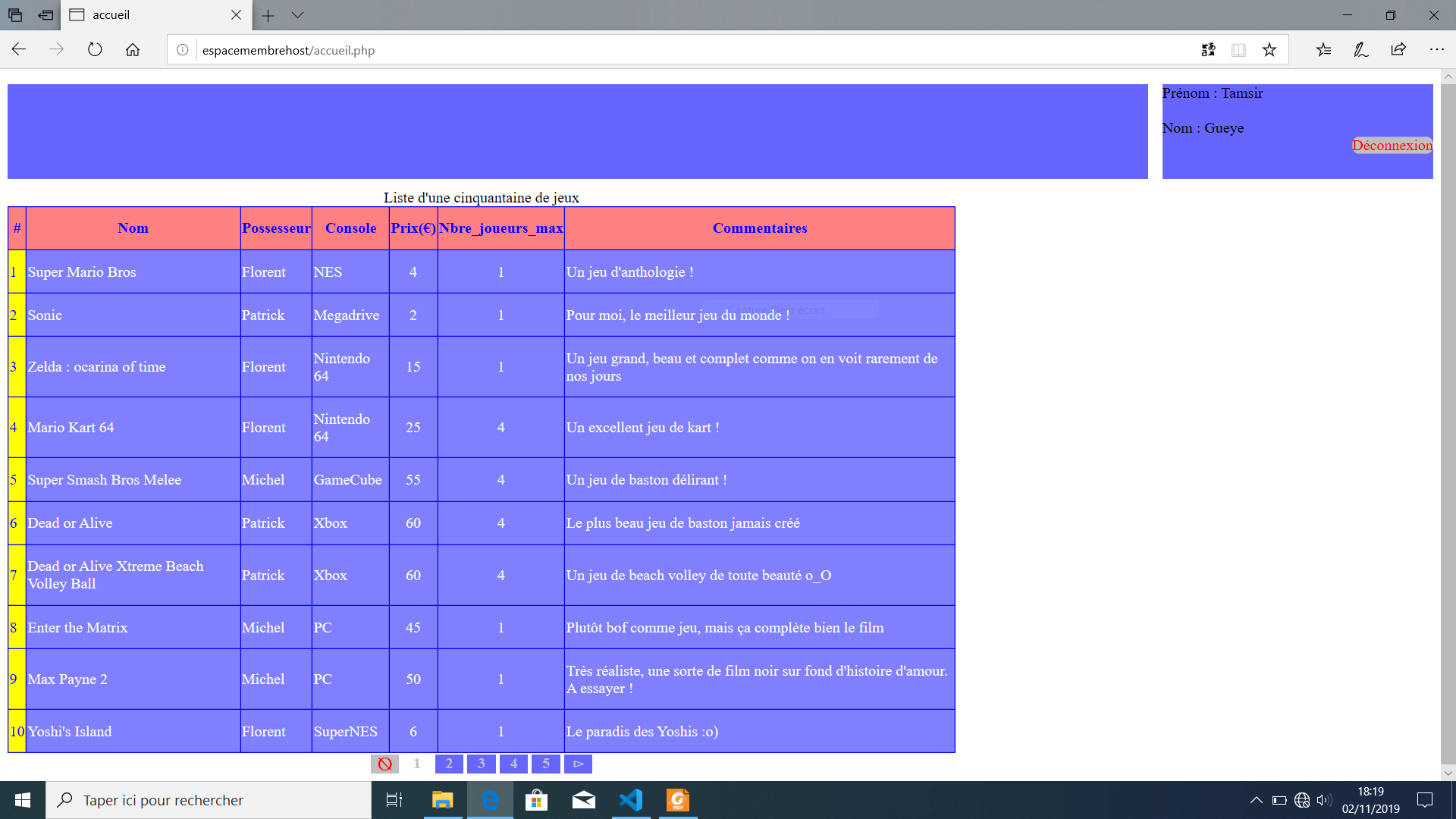This screenshot has width=1456, height=819.
Task: Click the browser refresh icon
Action: 95,50
